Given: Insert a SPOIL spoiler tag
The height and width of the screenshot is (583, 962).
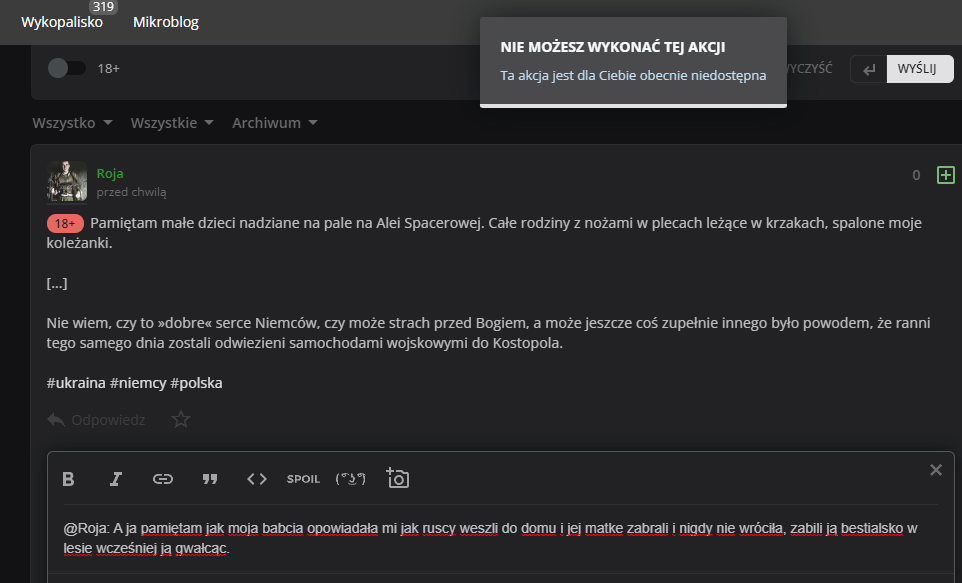Looking at the screenshot, I should (303, 479).
